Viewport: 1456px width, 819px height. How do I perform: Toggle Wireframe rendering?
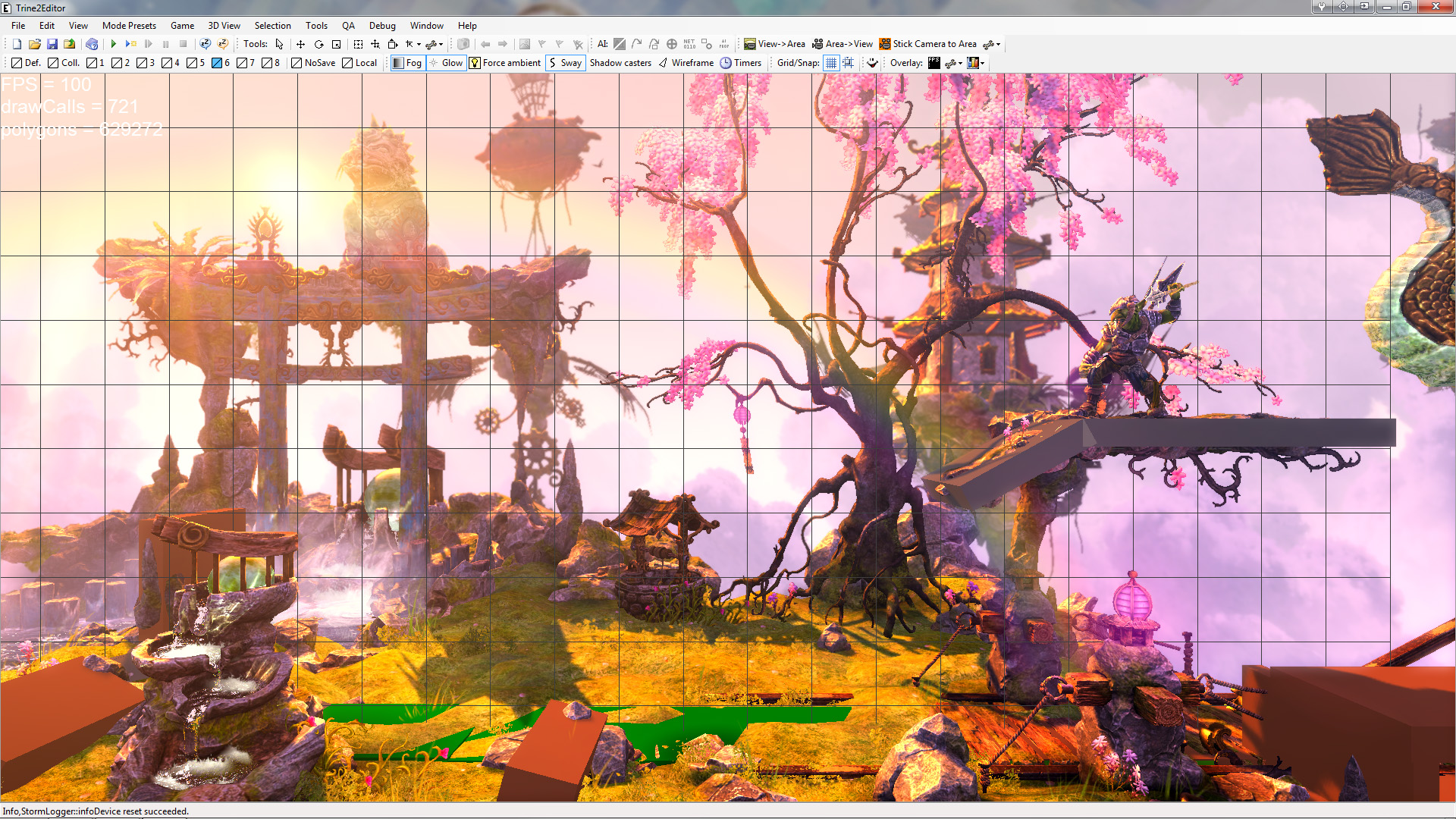point(686,63)
